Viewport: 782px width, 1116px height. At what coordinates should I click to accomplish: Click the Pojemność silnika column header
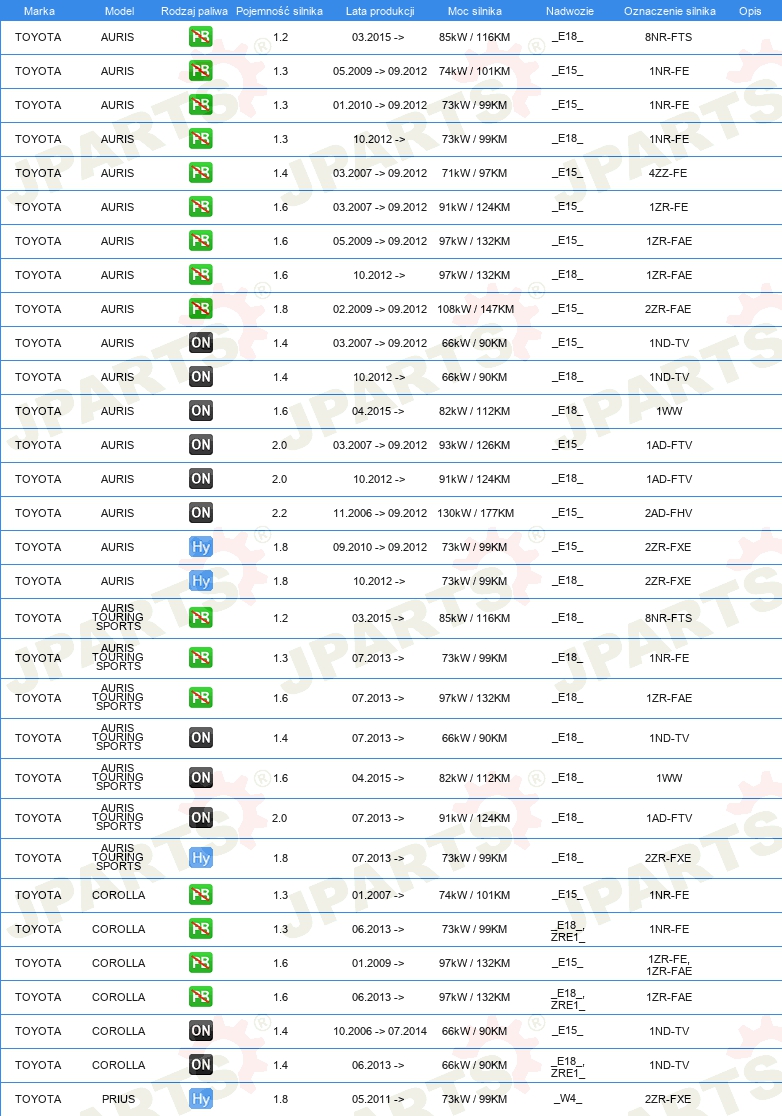[x=279, y=11]
